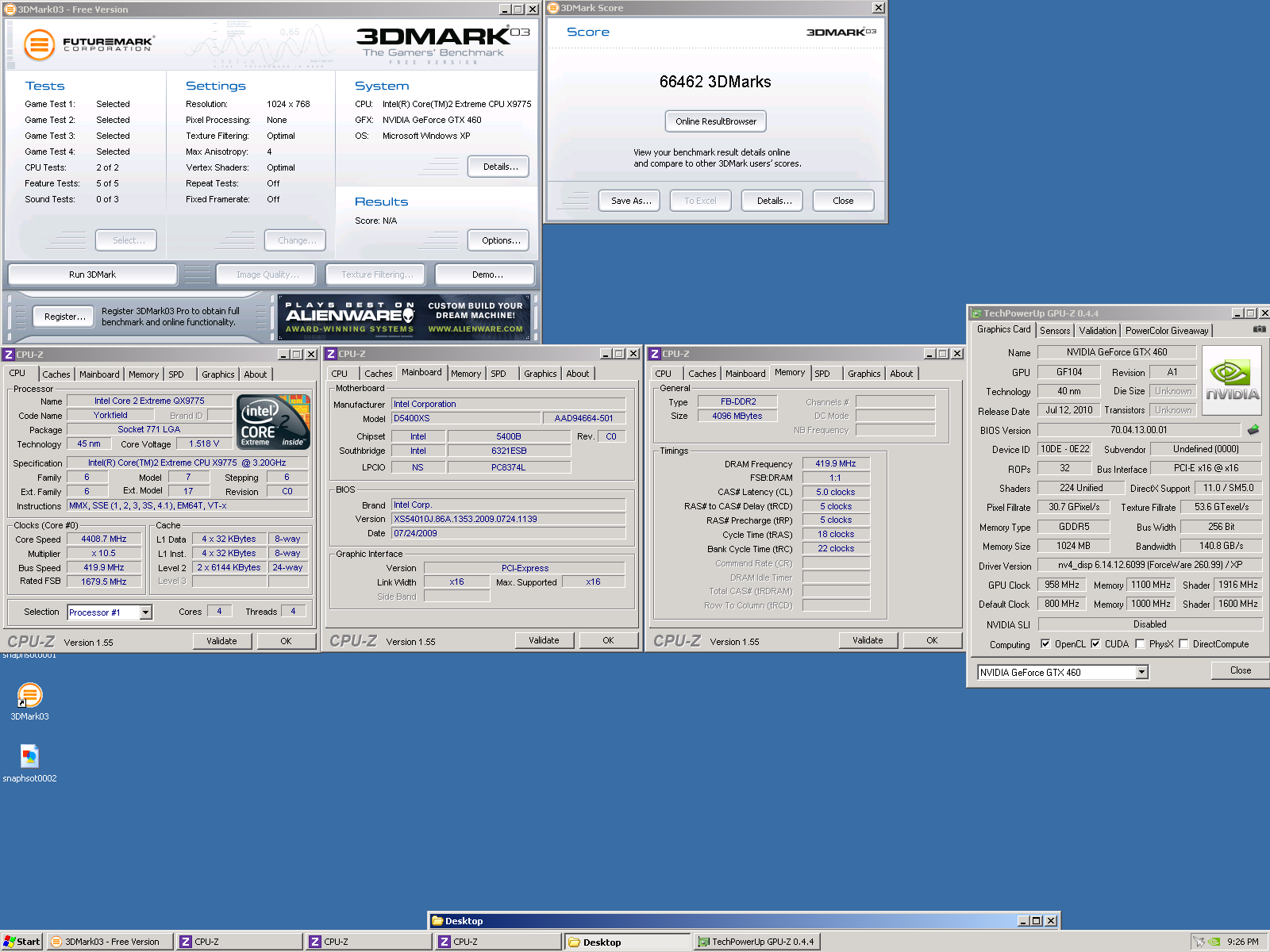
Task: Click the 3DMark Score window title icon
Action: 553,8
